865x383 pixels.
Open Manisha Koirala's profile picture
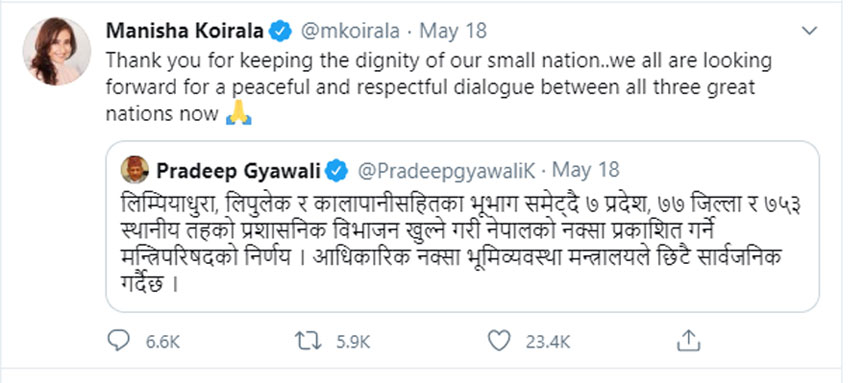point(57,51)
